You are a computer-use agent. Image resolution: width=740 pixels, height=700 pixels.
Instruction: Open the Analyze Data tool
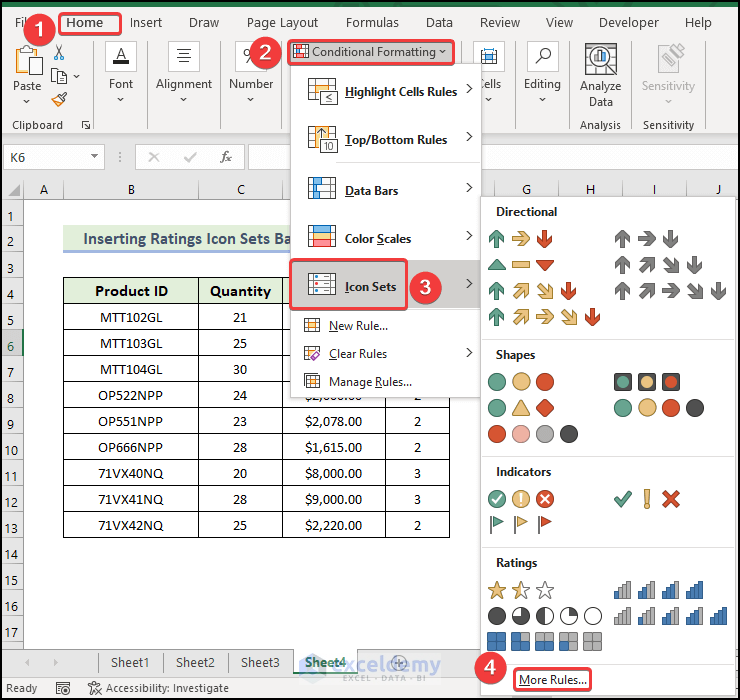click(x=600, y=75)
